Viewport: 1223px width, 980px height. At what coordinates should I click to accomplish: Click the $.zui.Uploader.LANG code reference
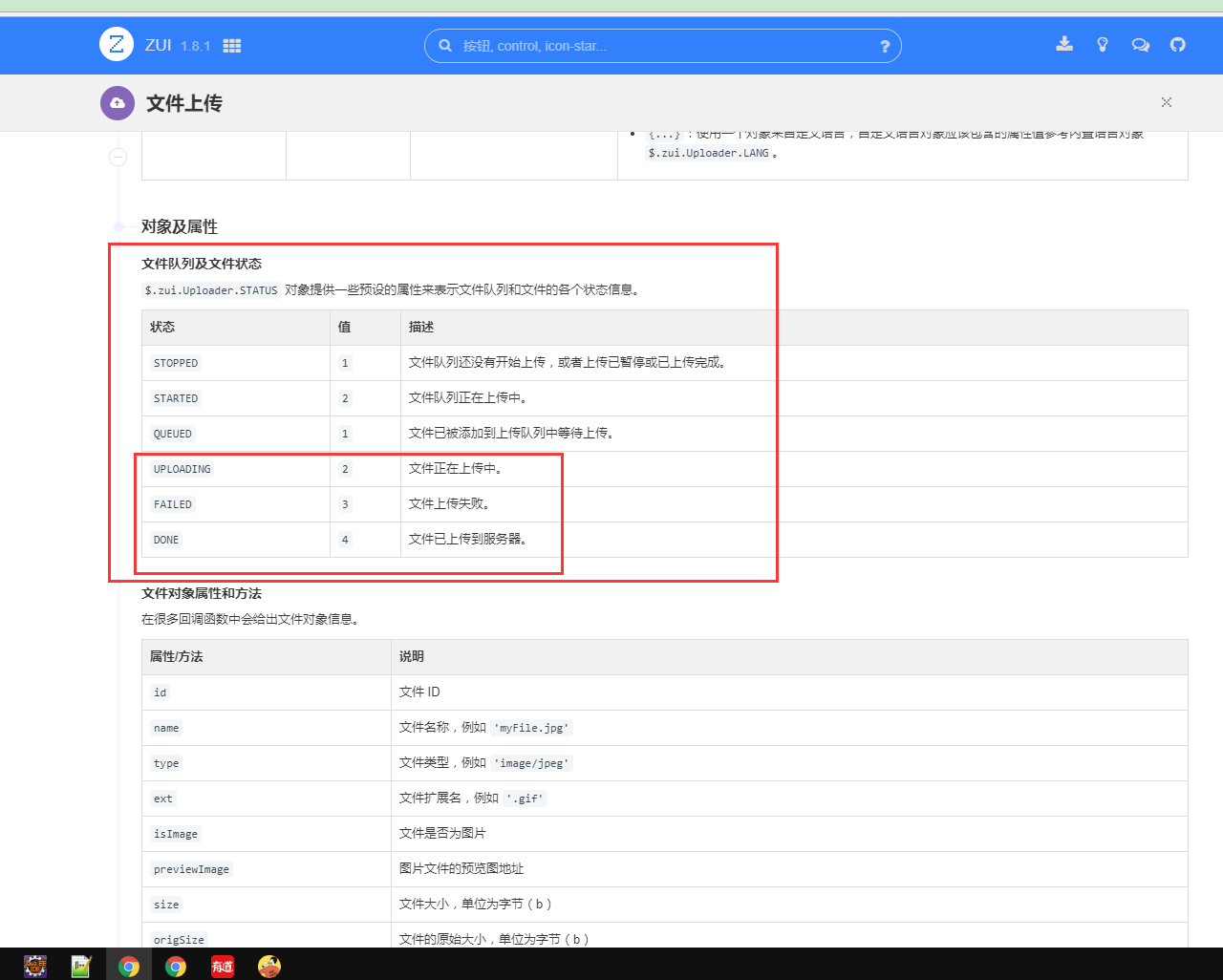point(711,152)
